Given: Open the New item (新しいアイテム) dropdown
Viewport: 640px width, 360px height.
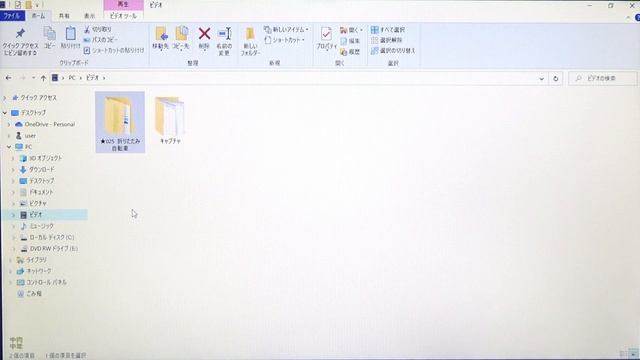Looking at the screenshot, I should [286, 29].
